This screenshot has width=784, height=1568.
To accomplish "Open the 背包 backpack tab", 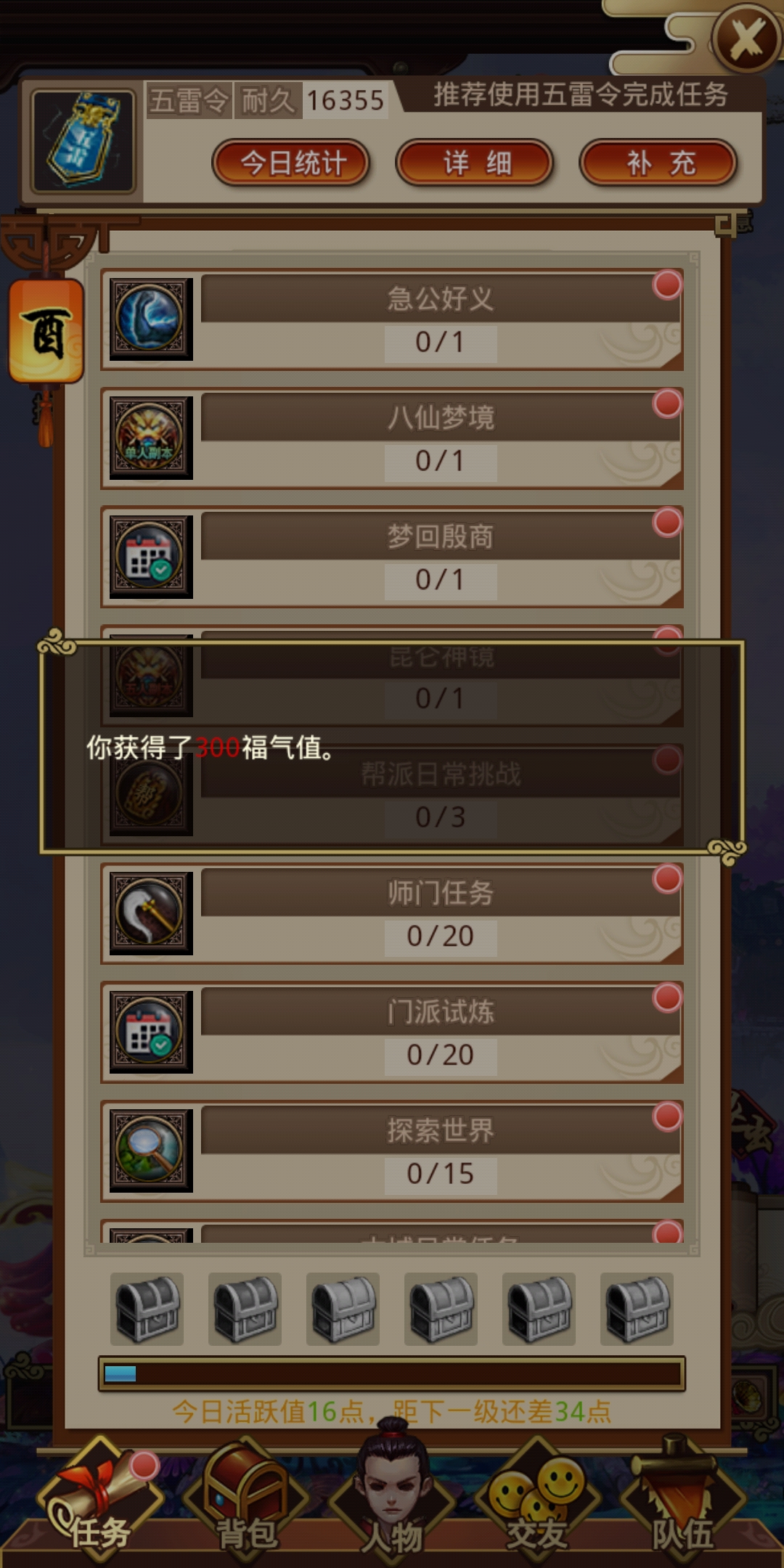I will [246, 1503].
